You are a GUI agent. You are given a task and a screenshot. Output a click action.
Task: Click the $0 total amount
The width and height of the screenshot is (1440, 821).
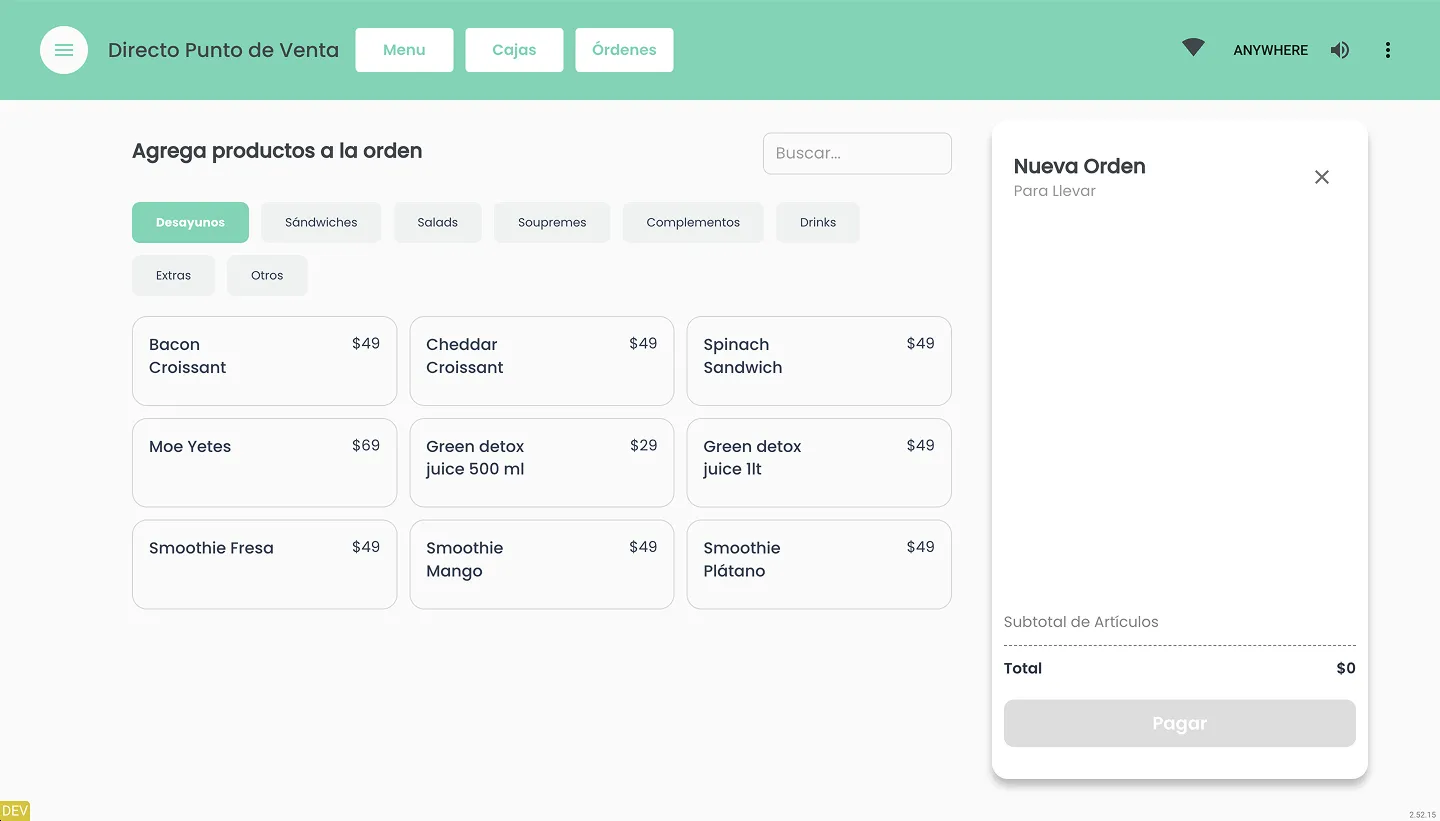(1346, 668)
